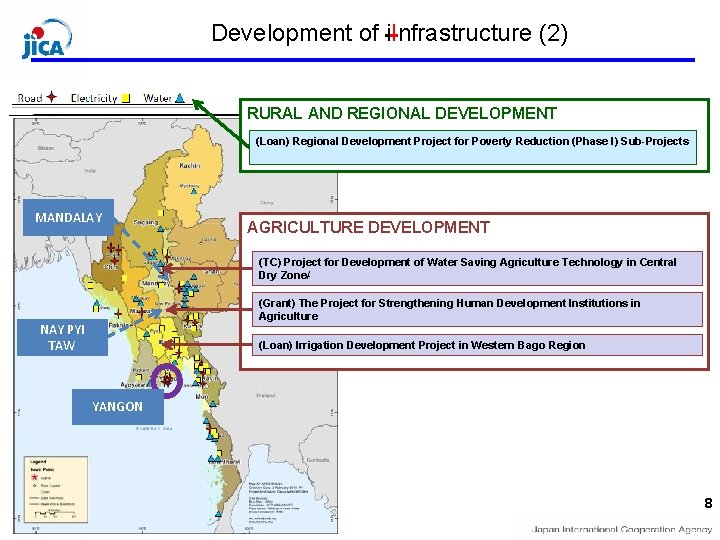Select the NAY PYI TAW label box

(62, 338)
